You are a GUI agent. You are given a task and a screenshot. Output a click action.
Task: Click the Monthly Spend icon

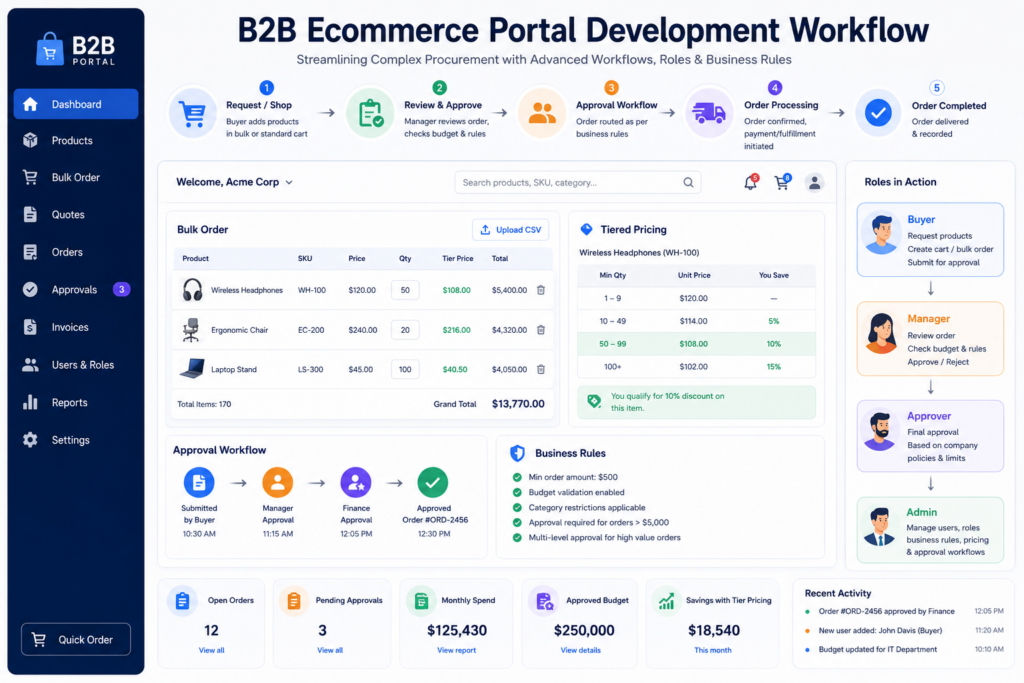click(x=421, y=601)
